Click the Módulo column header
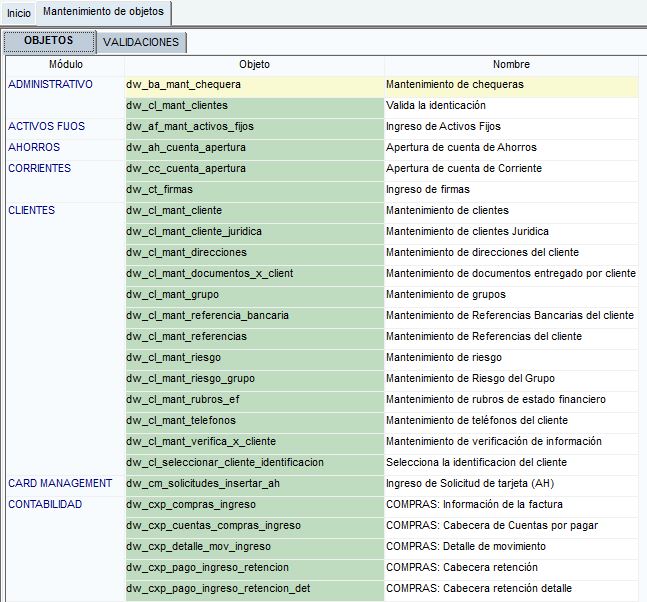Screen dimensions: 647x602 pyautogui.click(x=66, y=64)
